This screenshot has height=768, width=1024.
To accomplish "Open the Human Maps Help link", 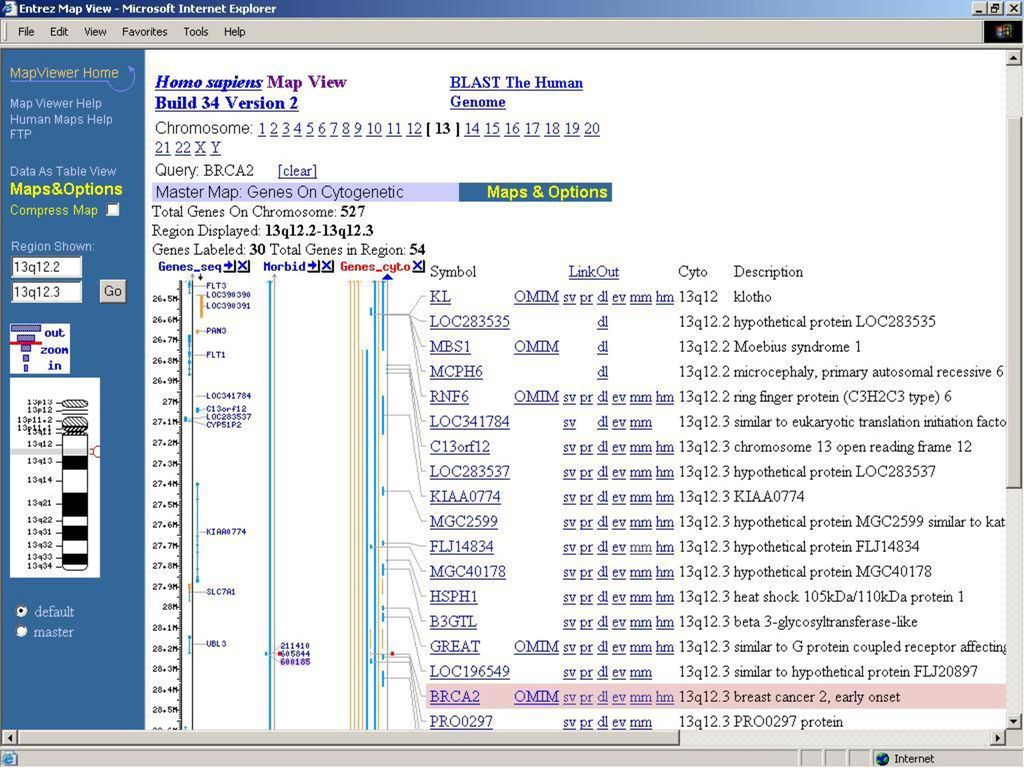I will pyautogui.click(x=61, y=120).
